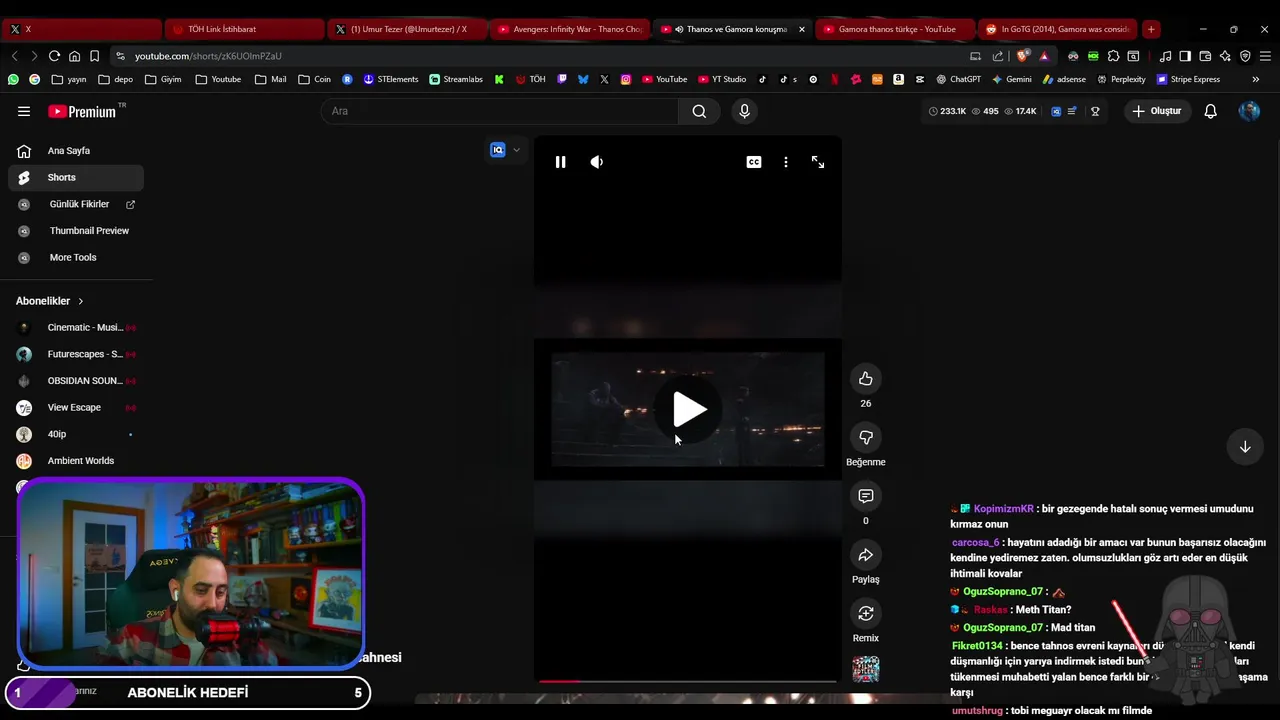Open the Giyim bookmarks folder
Screen dimensions: 1280x720
(163, 79)
